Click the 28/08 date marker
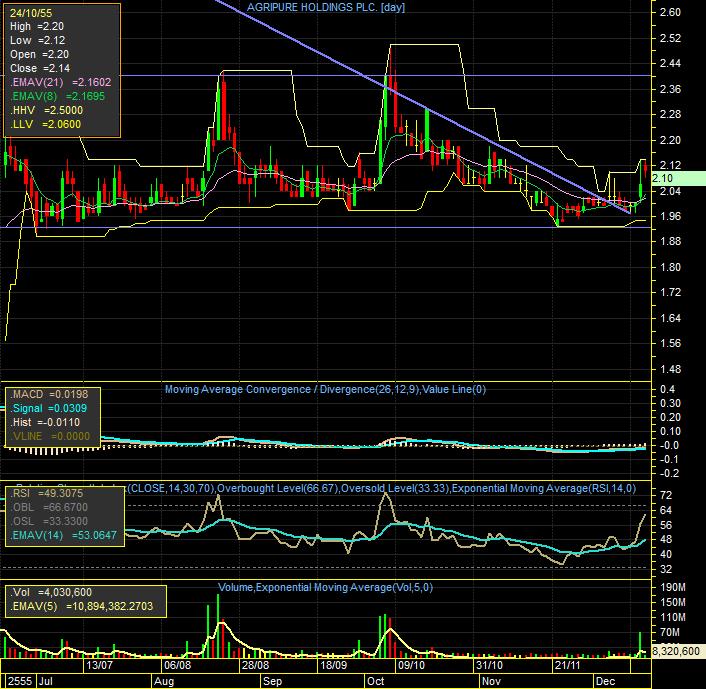The width and height of the screenshot is (706, 689). [255, 665]
